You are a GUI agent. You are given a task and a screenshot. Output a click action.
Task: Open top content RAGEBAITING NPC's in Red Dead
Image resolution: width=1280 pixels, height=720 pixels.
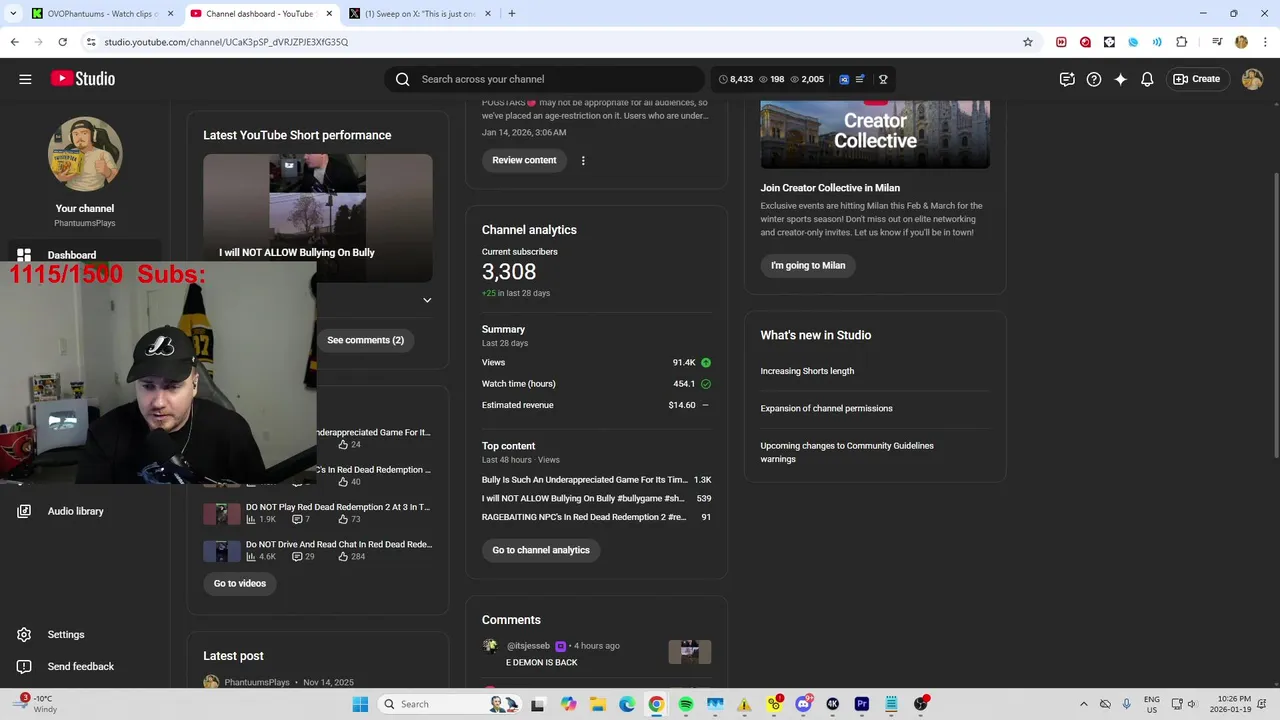584,517
